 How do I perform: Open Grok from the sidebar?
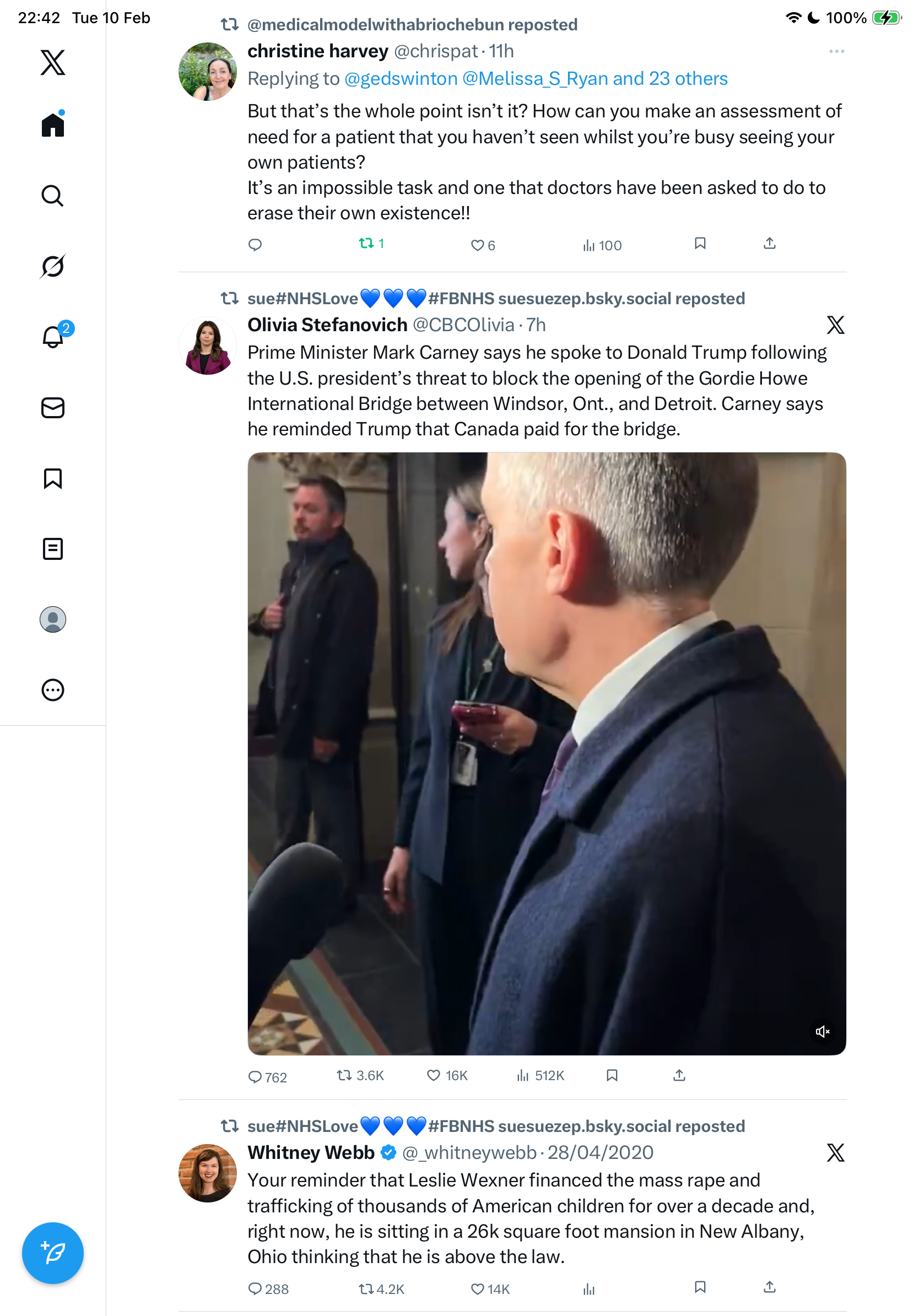pyautogui.click(x=53, y=266)
